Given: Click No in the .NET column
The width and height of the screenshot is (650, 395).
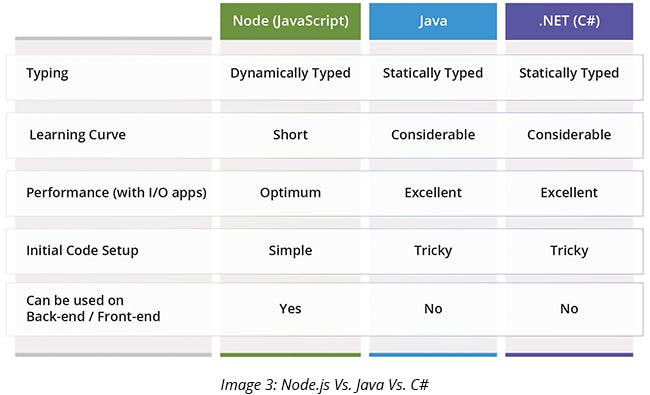Looking at the screenshot, I should 569,309.
